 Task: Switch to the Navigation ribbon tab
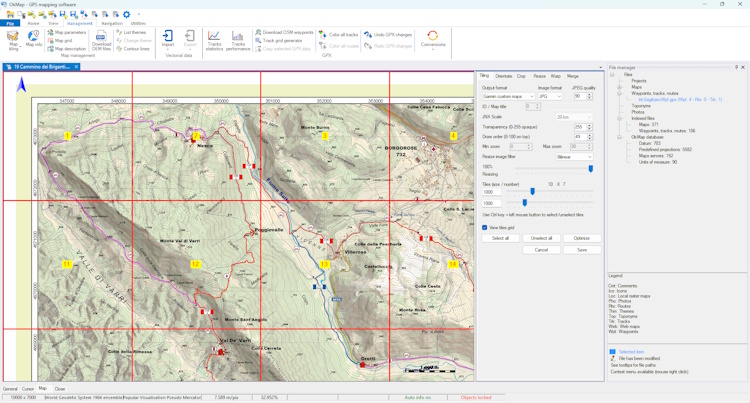coord(112,23)
